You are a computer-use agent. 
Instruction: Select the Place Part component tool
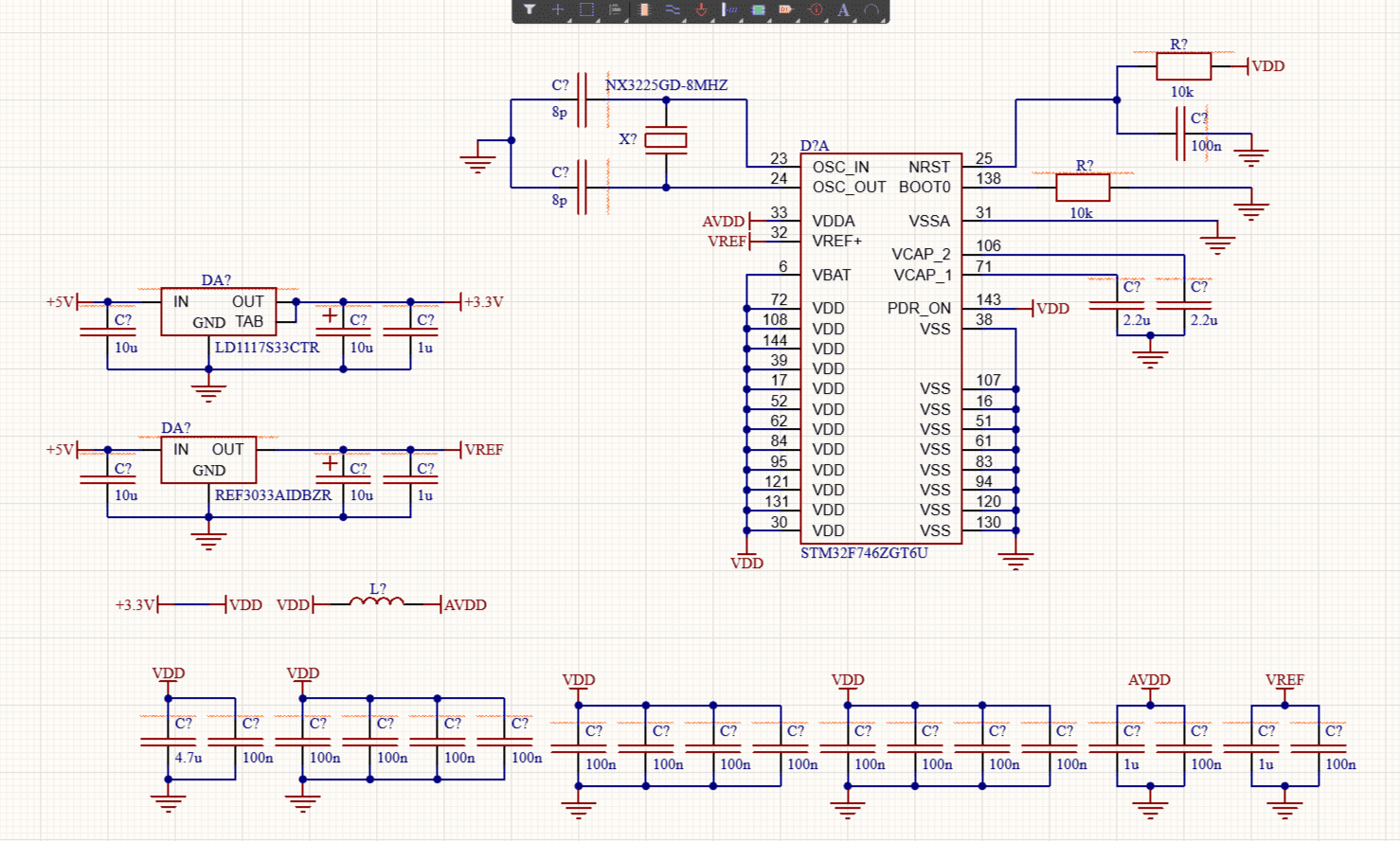644,10
